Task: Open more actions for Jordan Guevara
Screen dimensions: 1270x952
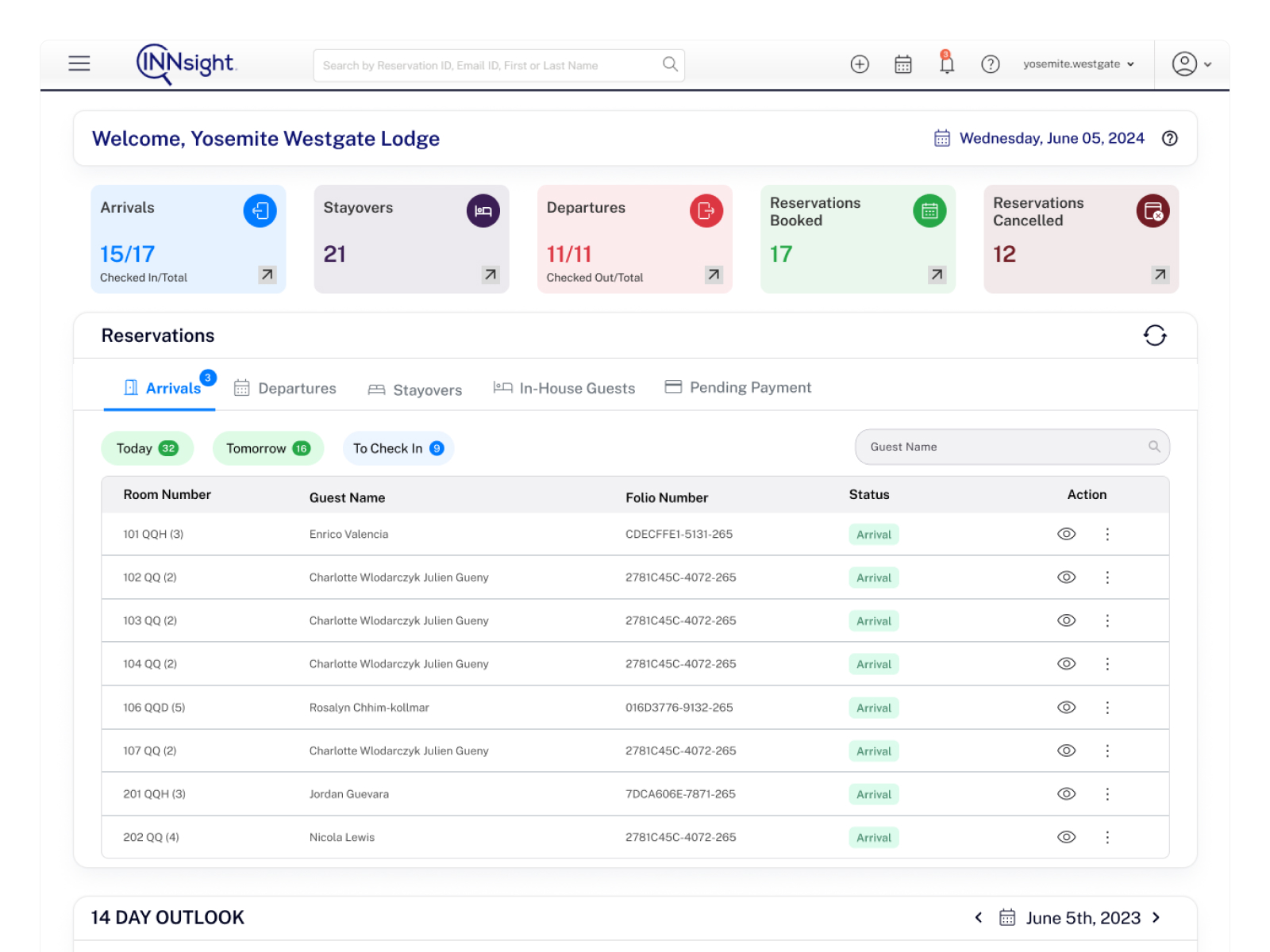Action: (x=1107, y=794)
